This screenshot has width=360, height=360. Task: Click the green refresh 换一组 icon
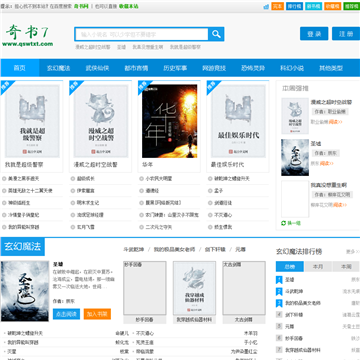pyautogui.click(x=284, y=223)
